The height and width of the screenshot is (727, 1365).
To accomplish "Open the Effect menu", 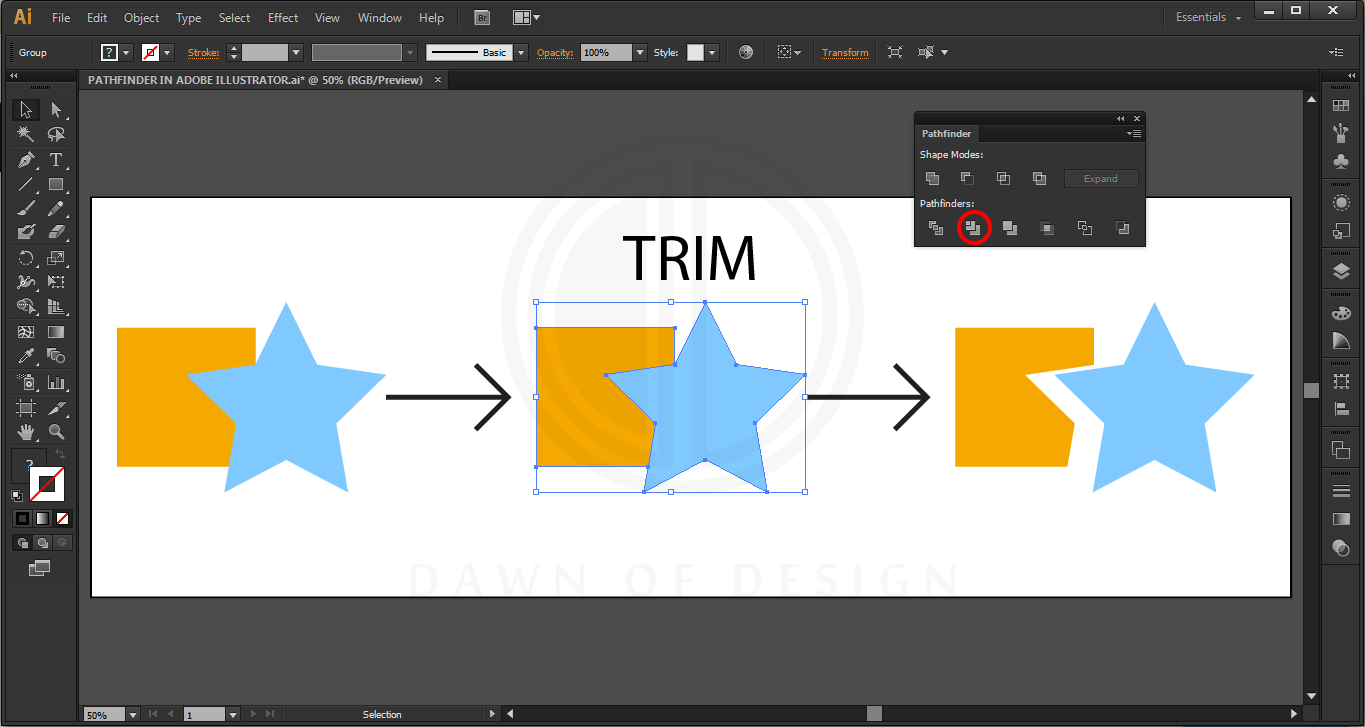I will (x=282, y=17).
